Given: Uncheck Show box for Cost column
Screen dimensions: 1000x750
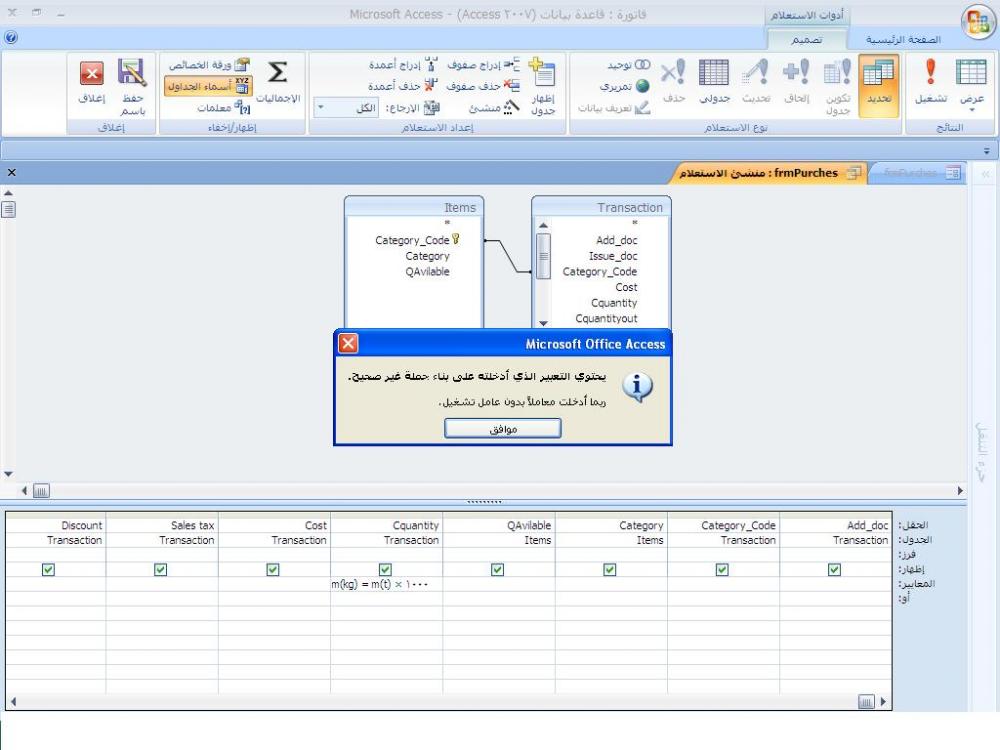Looking at the screenshot, I should [x=273, y=569].
